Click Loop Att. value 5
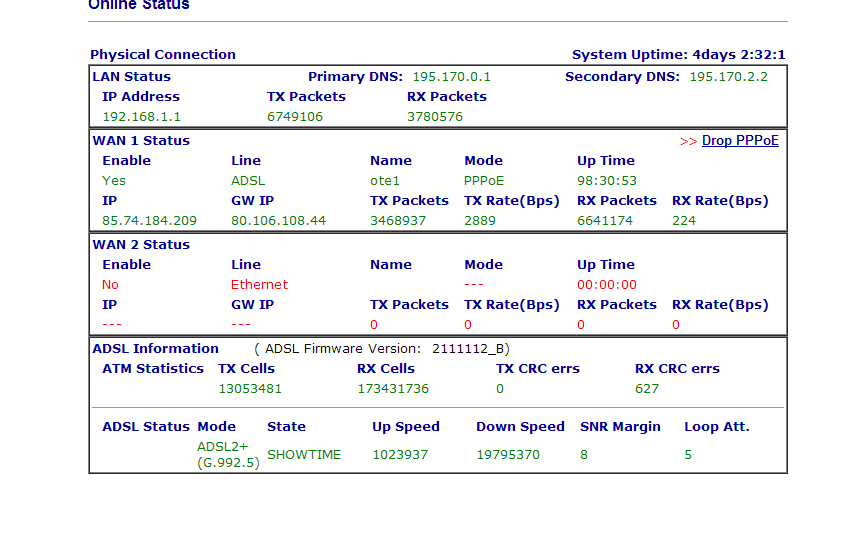858x554 pixels. pos(688,455)
